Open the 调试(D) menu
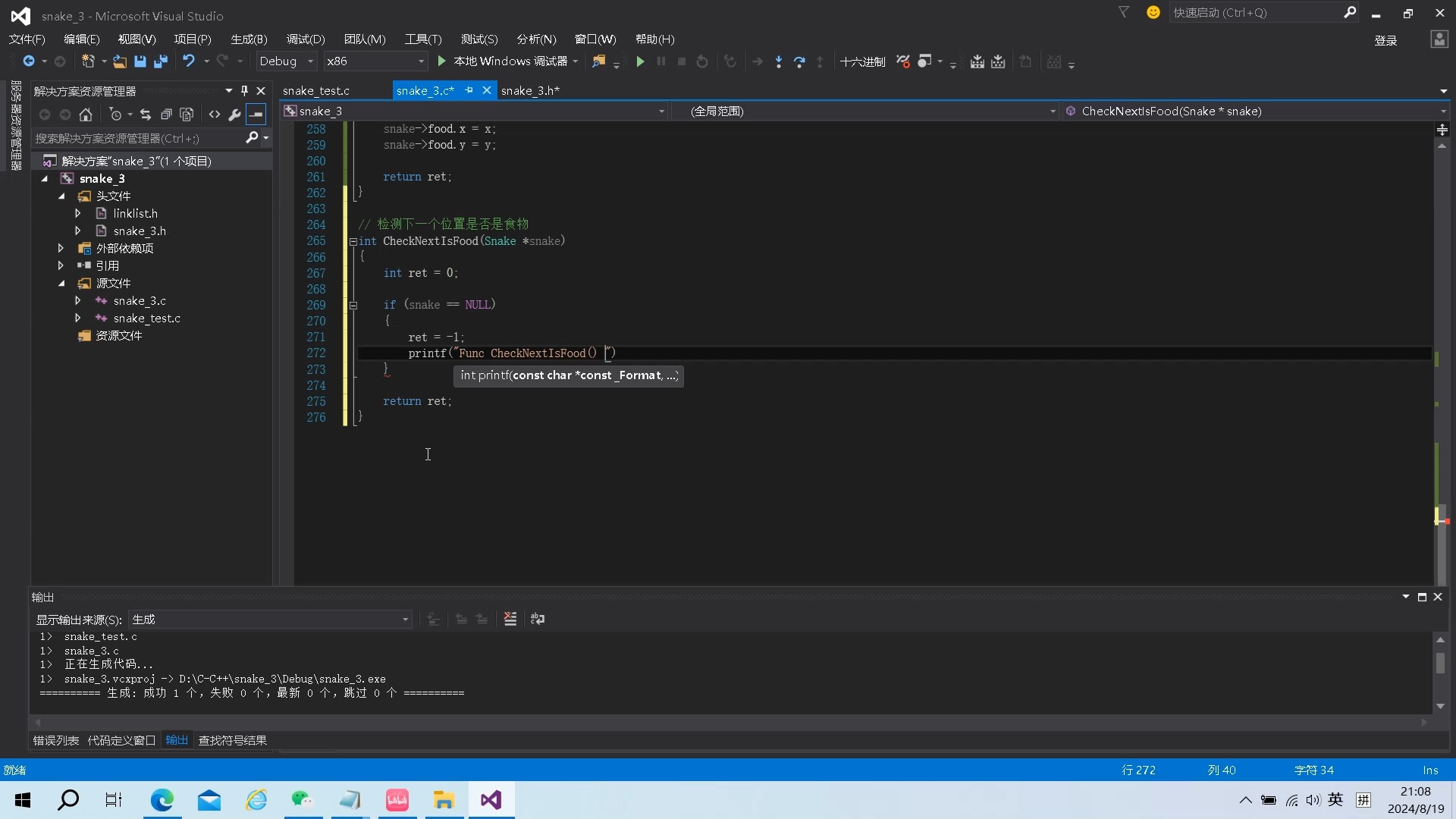Image resolution: width=1456 pixels, height=819 pixels. coord(305,39)
